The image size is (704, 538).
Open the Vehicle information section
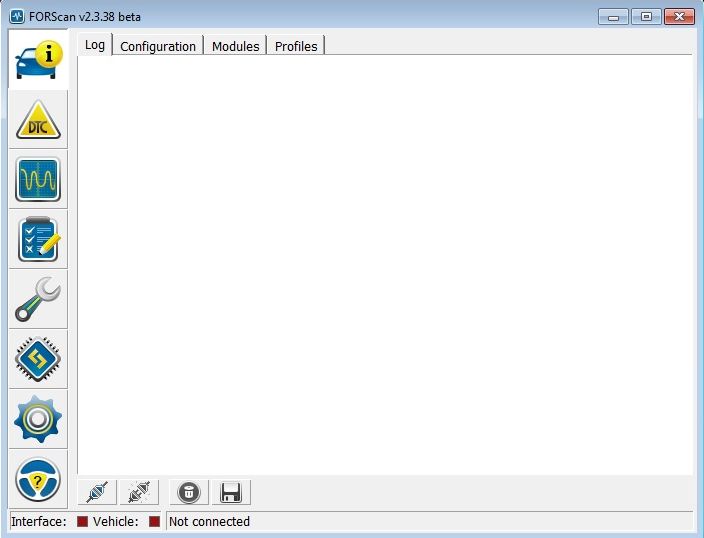38,60
